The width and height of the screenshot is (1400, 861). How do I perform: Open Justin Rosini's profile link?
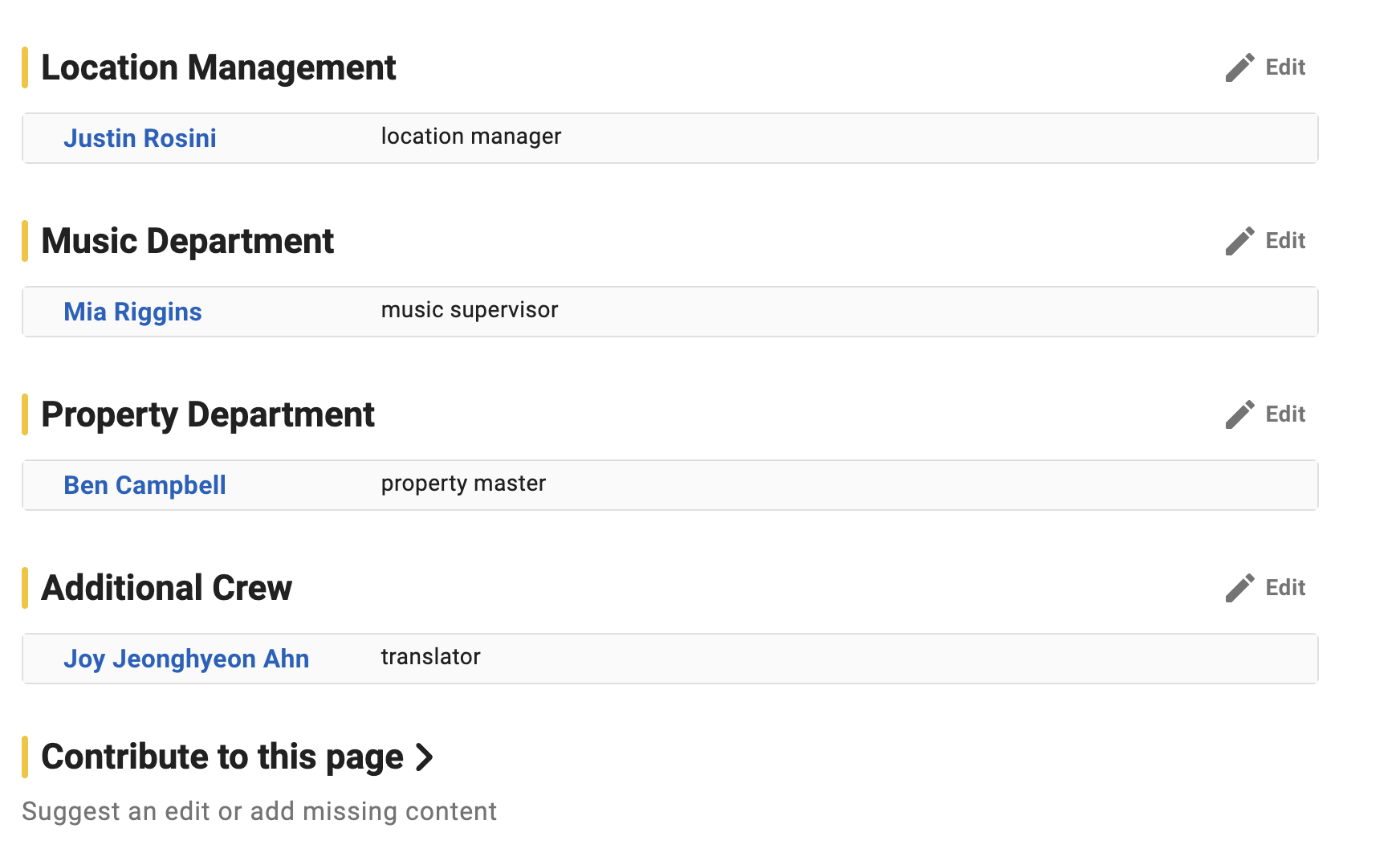click(x=140, y=138)
